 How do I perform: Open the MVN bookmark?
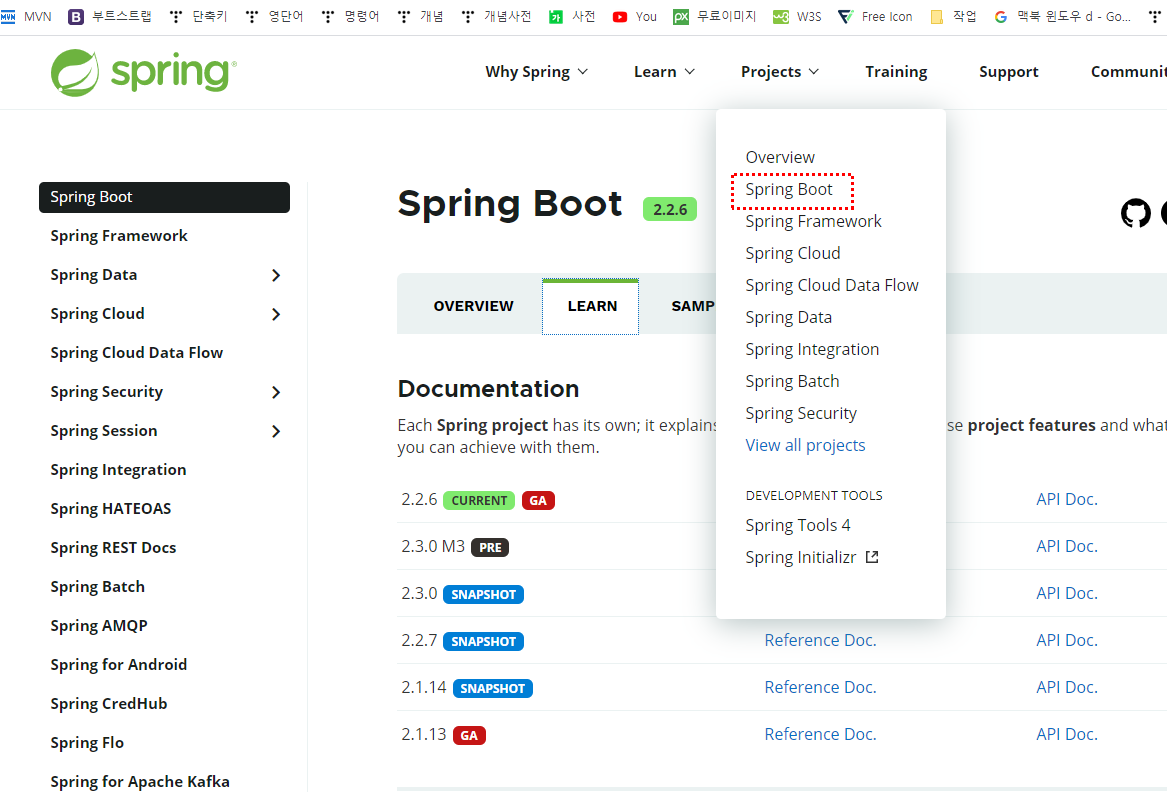[x=27, y=16]
